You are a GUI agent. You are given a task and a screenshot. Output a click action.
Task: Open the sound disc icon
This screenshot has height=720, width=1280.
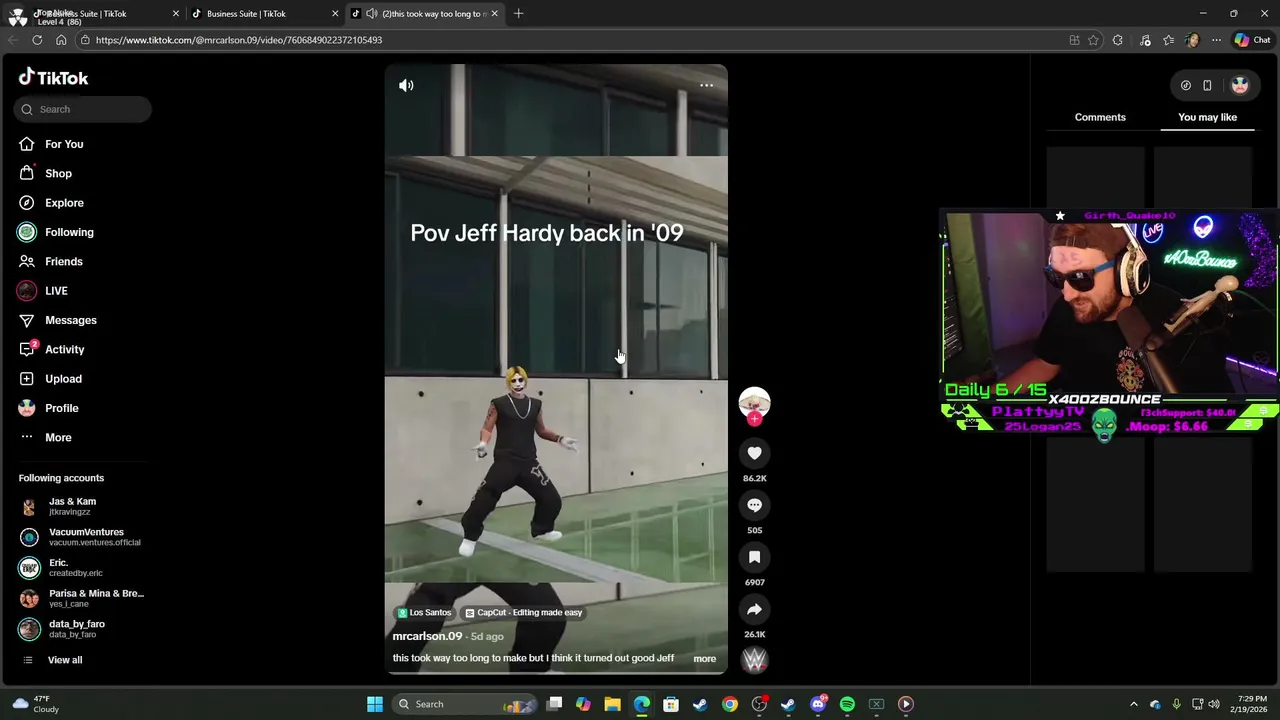pos(754,659)
